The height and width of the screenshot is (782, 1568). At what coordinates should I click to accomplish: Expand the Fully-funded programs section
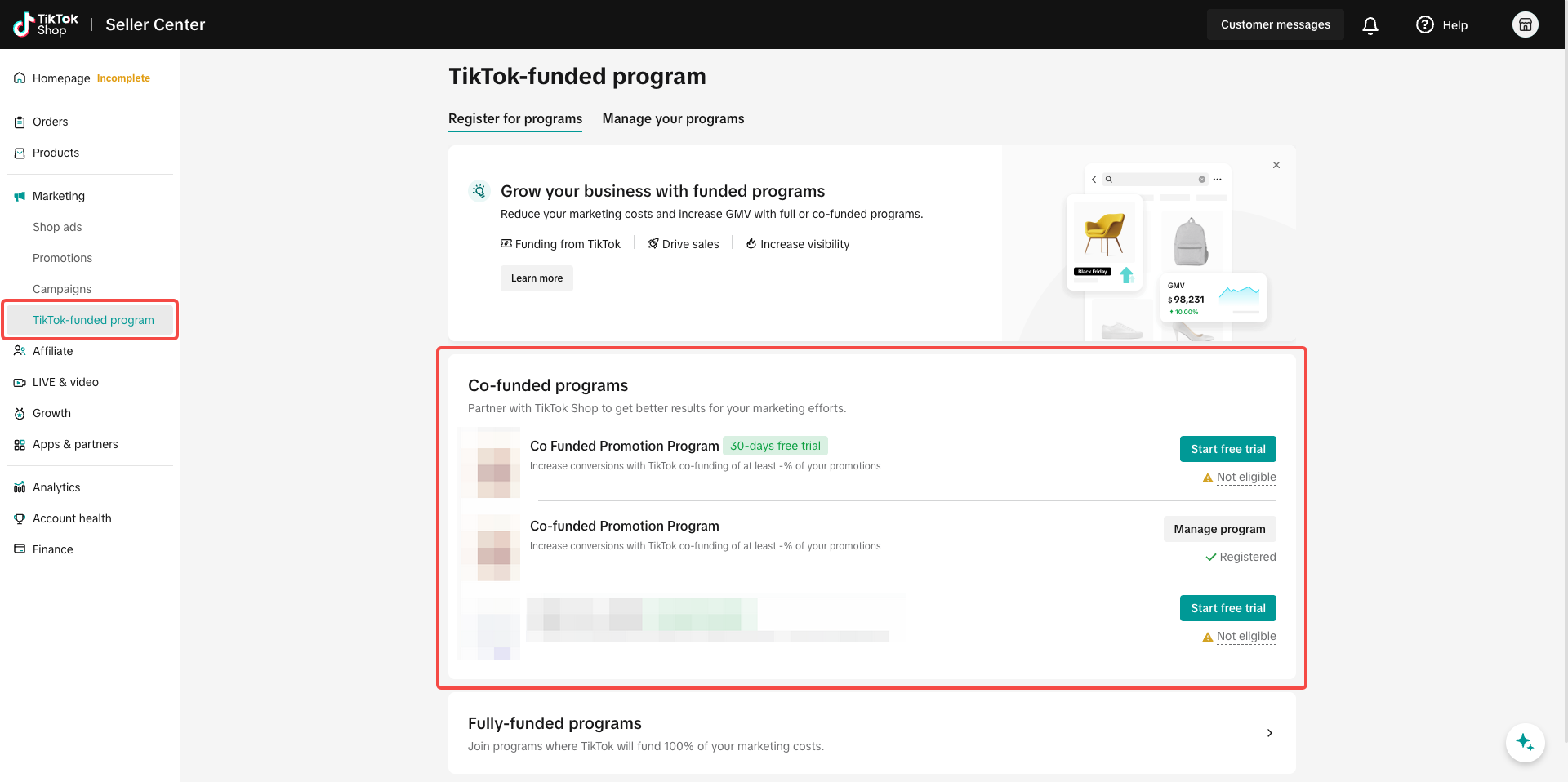(x=1269, y=733)
